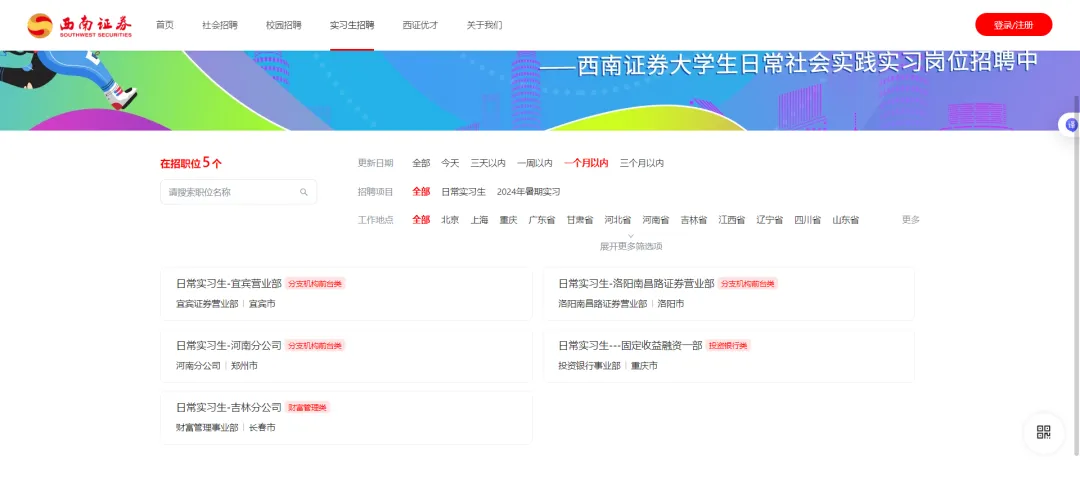Filter location by 江西省
1080x501 pixels.
pyautogui.click(x=731, y=220)
